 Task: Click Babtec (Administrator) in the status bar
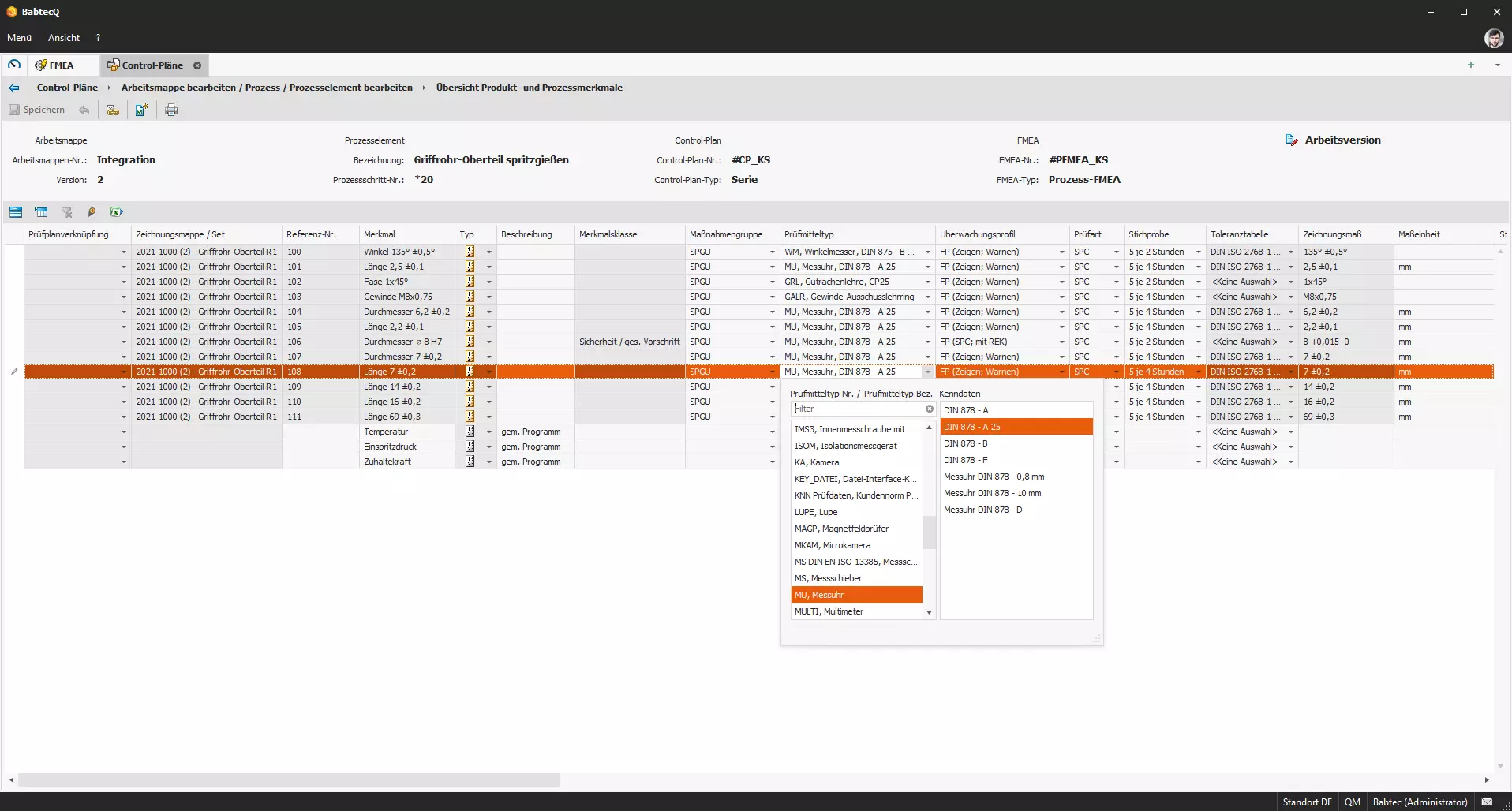[x=1420, y=802]
